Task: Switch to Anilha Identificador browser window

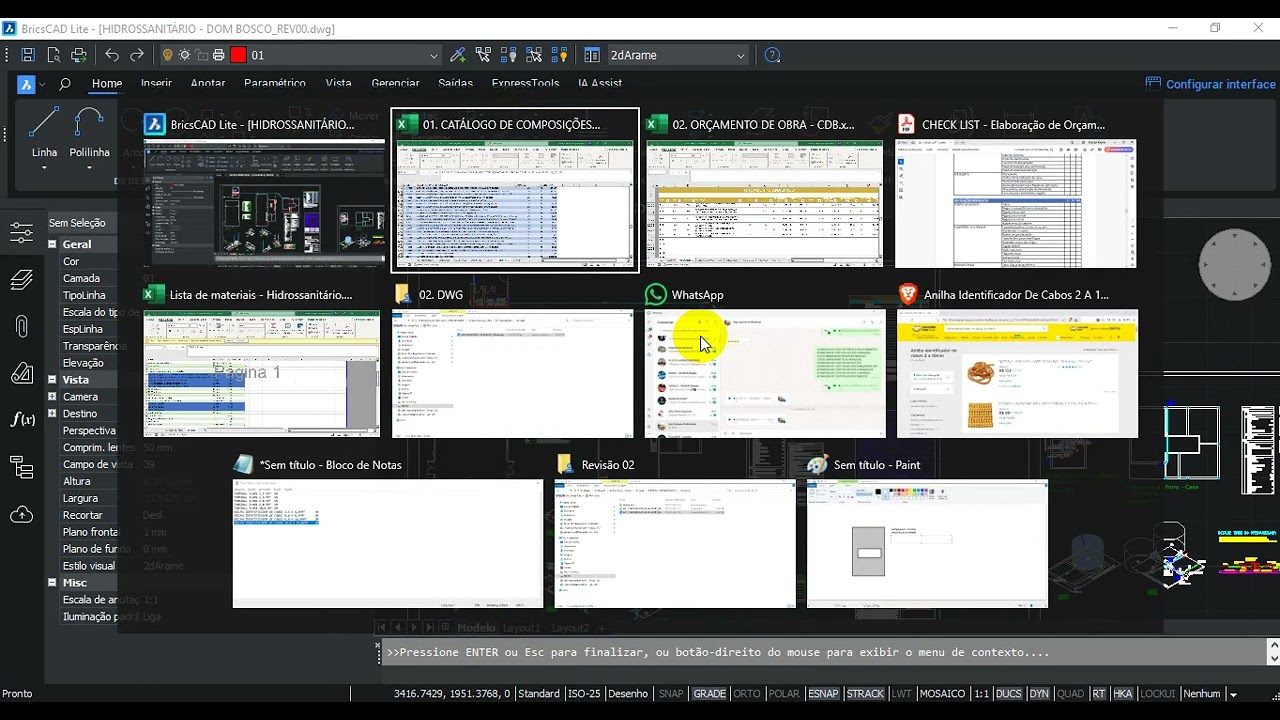Action: pos(1017,360)
